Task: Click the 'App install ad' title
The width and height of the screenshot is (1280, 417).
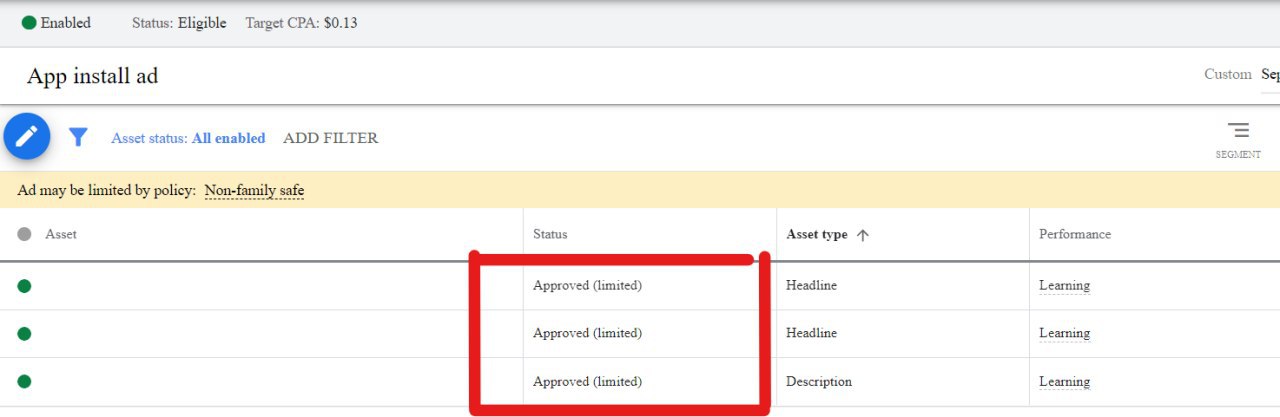Action: (x=92, y=77)
